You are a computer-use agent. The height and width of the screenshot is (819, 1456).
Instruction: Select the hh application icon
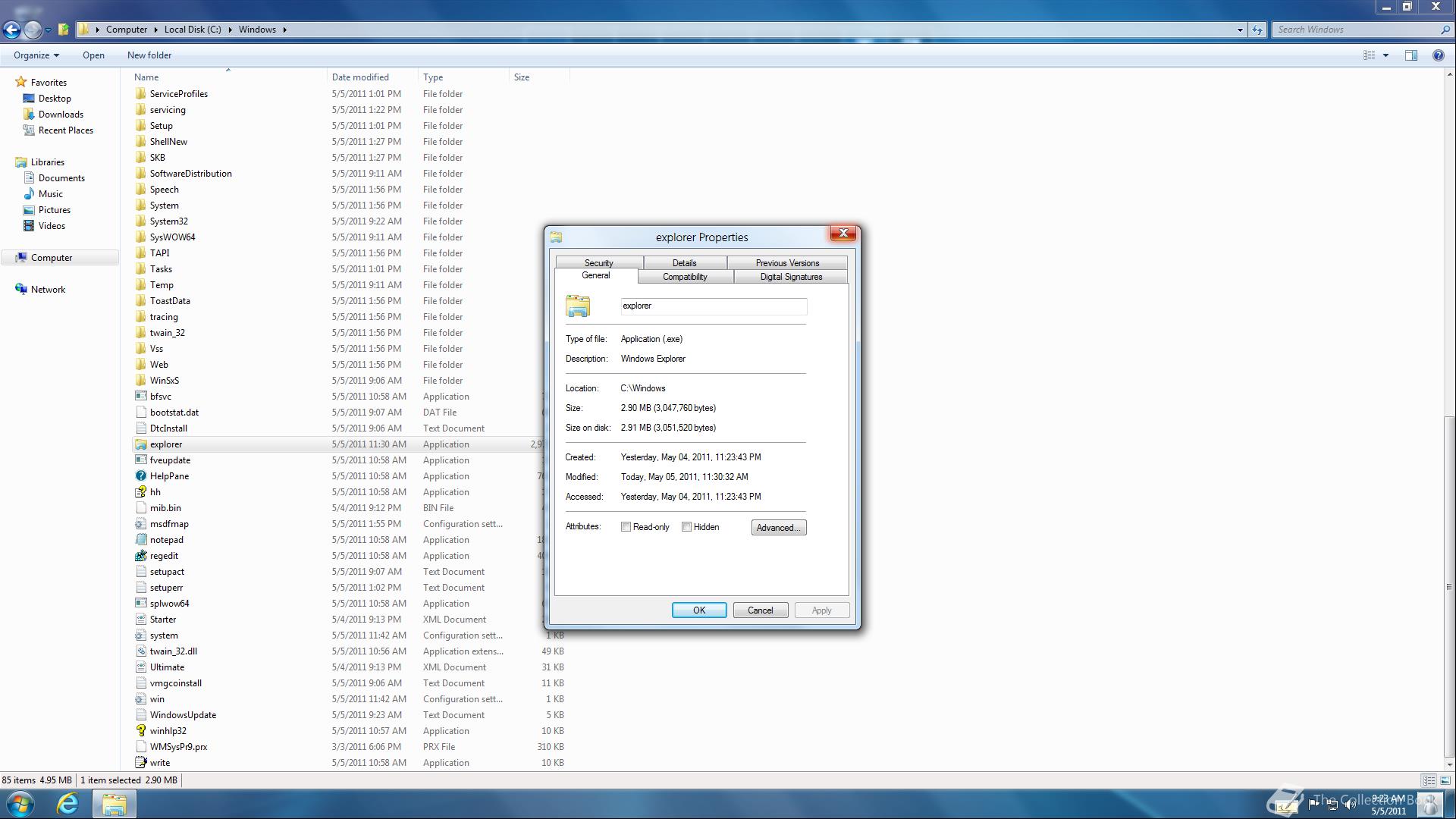coord(140,492)
